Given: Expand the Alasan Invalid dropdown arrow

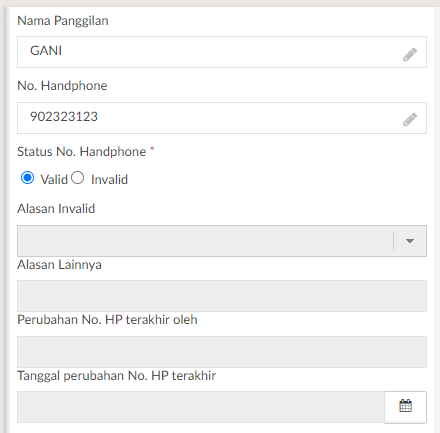Looking at the screenshot, I should click(410, 241).
